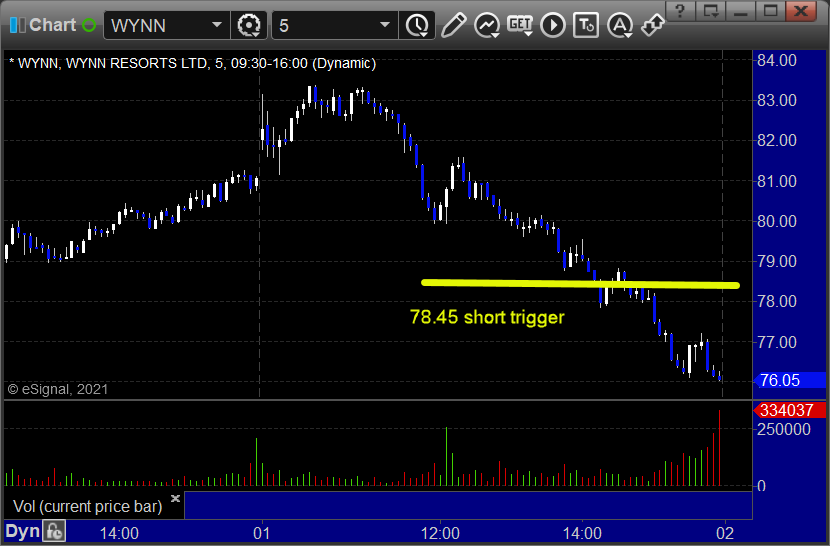Open the chart studies line menu
The image size is (830, 546).
(487, 25)
